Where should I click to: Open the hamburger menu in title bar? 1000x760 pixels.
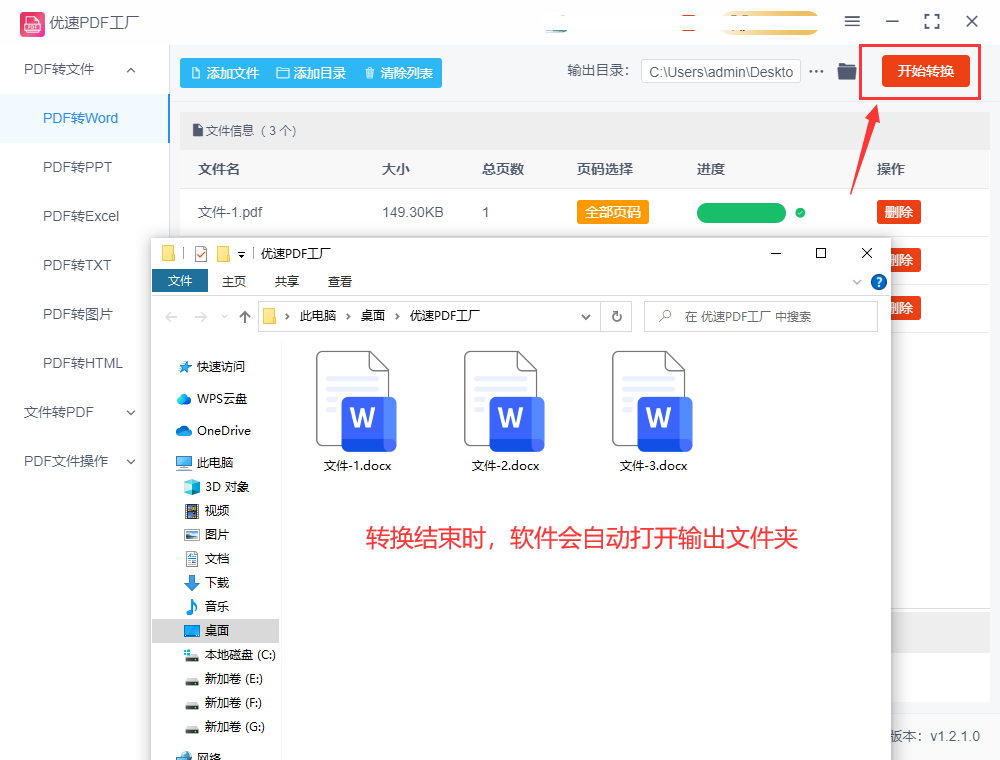pos(852,21)
